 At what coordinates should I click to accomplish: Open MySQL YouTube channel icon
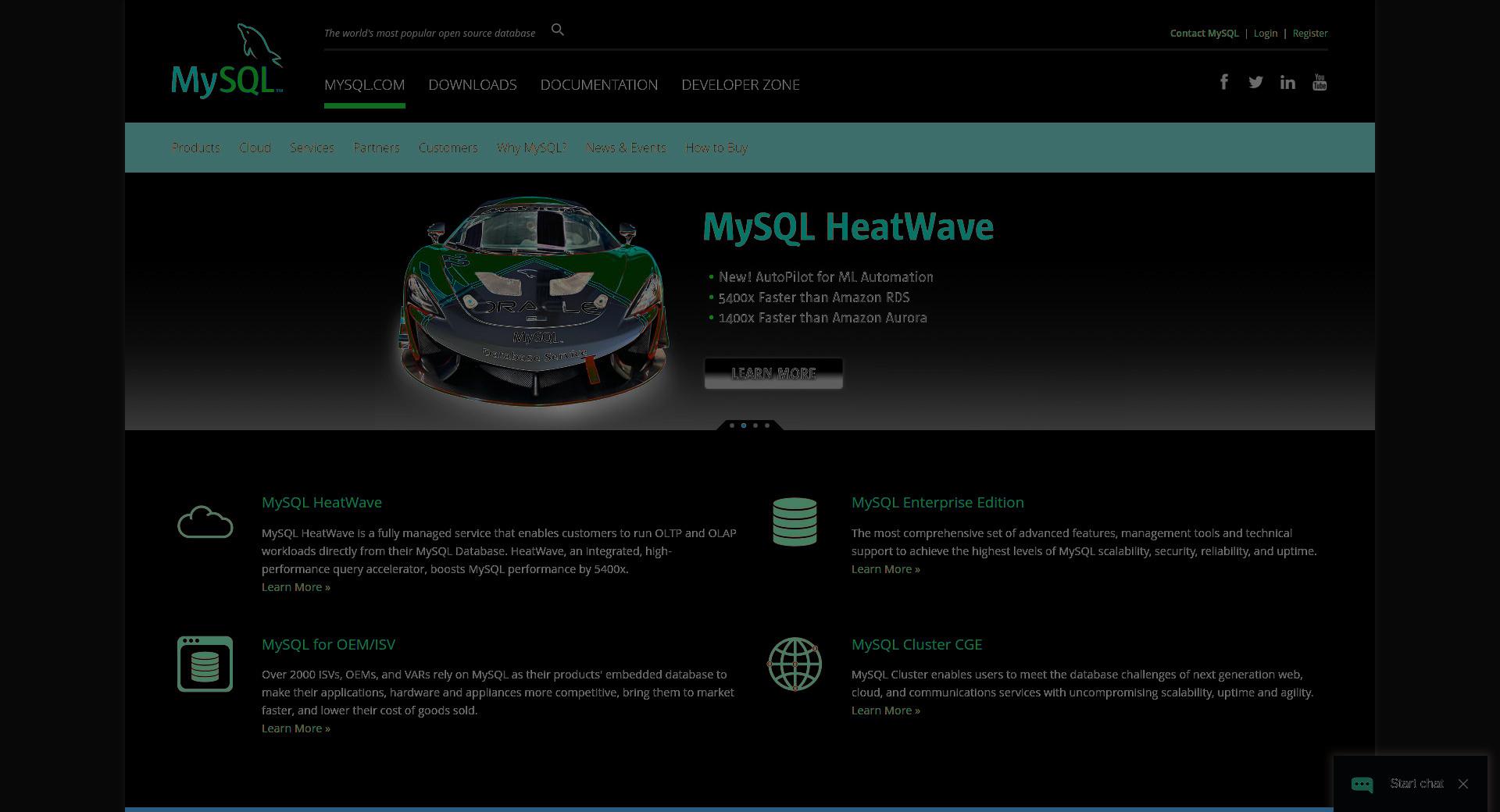pos(1320,82)
